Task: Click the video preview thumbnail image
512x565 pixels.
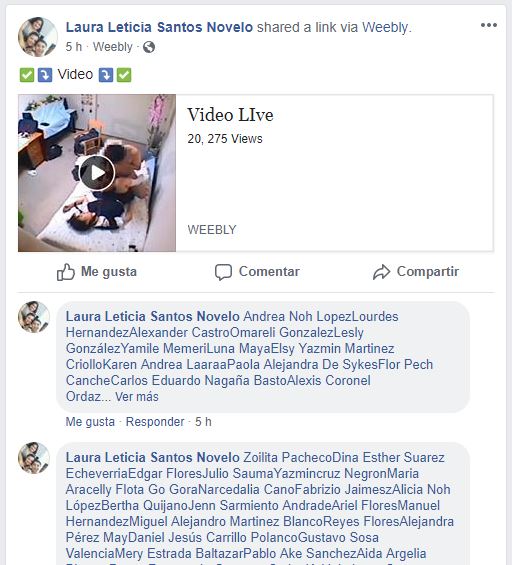Action: point(97,173)
